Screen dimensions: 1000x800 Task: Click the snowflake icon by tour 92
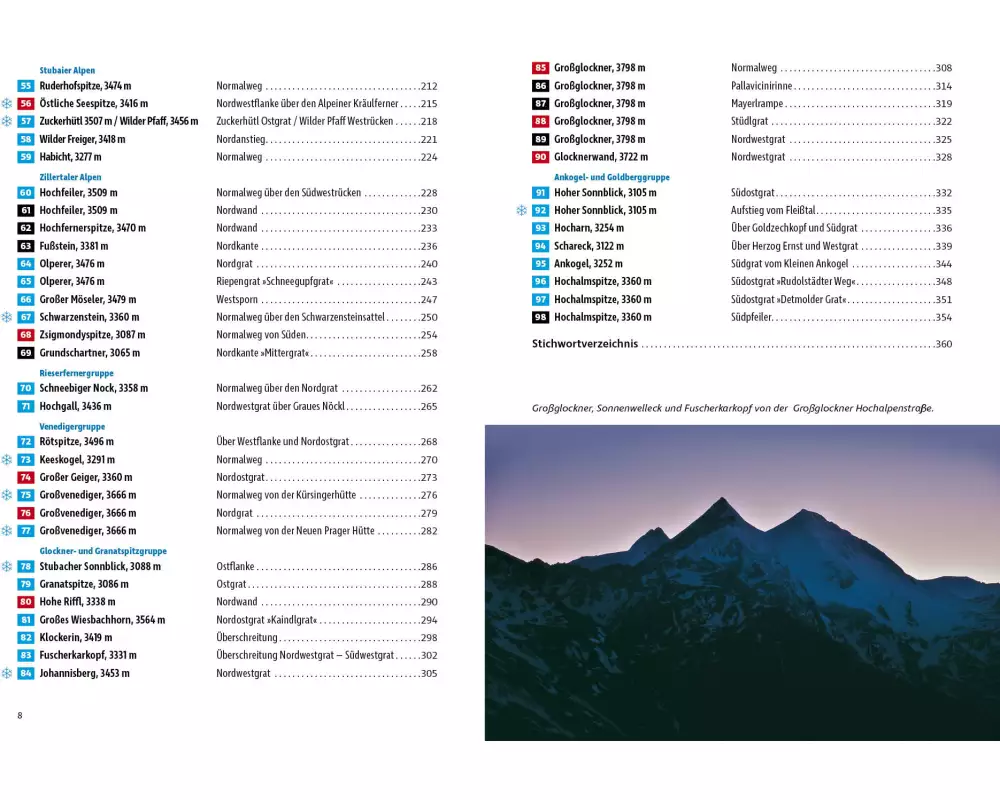(520, 211)
